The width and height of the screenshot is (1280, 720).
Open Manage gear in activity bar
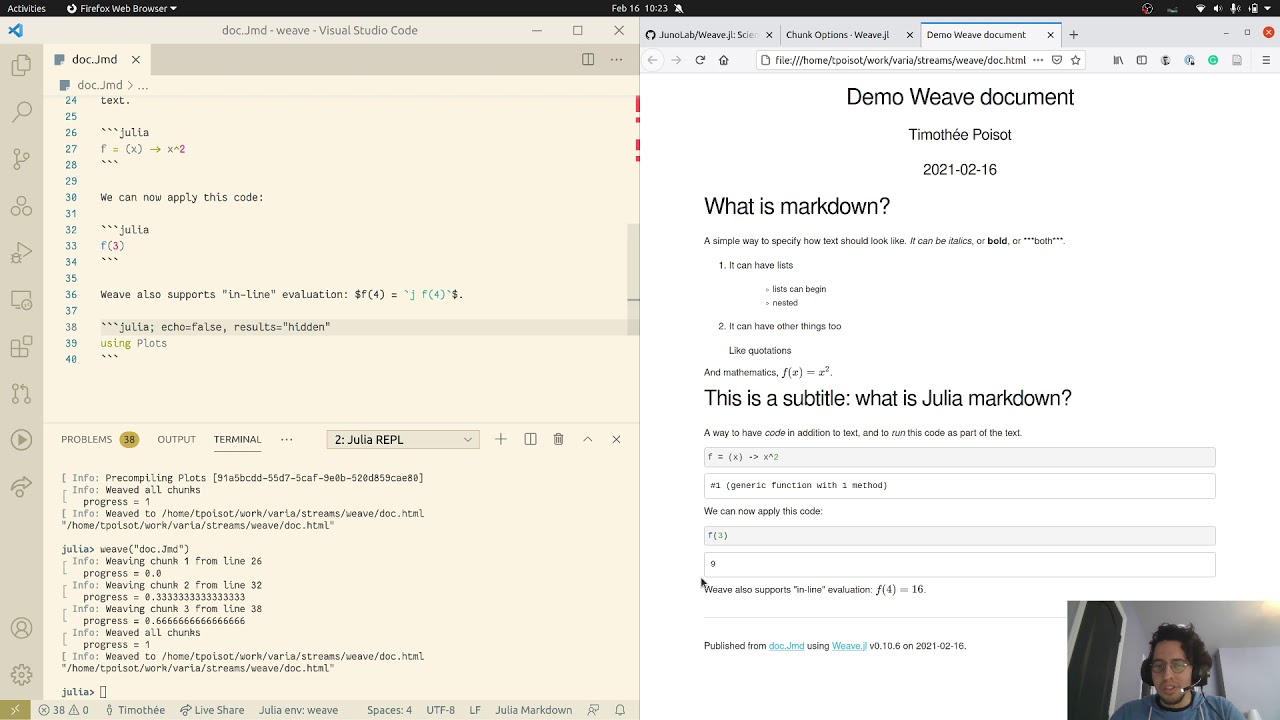coord(21,675)
